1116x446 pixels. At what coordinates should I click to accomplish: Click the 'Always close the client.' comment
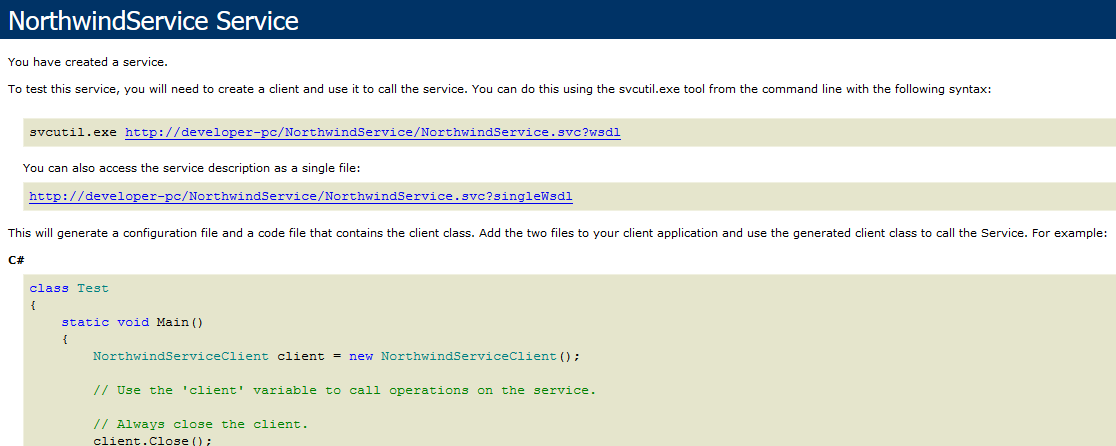200,424
